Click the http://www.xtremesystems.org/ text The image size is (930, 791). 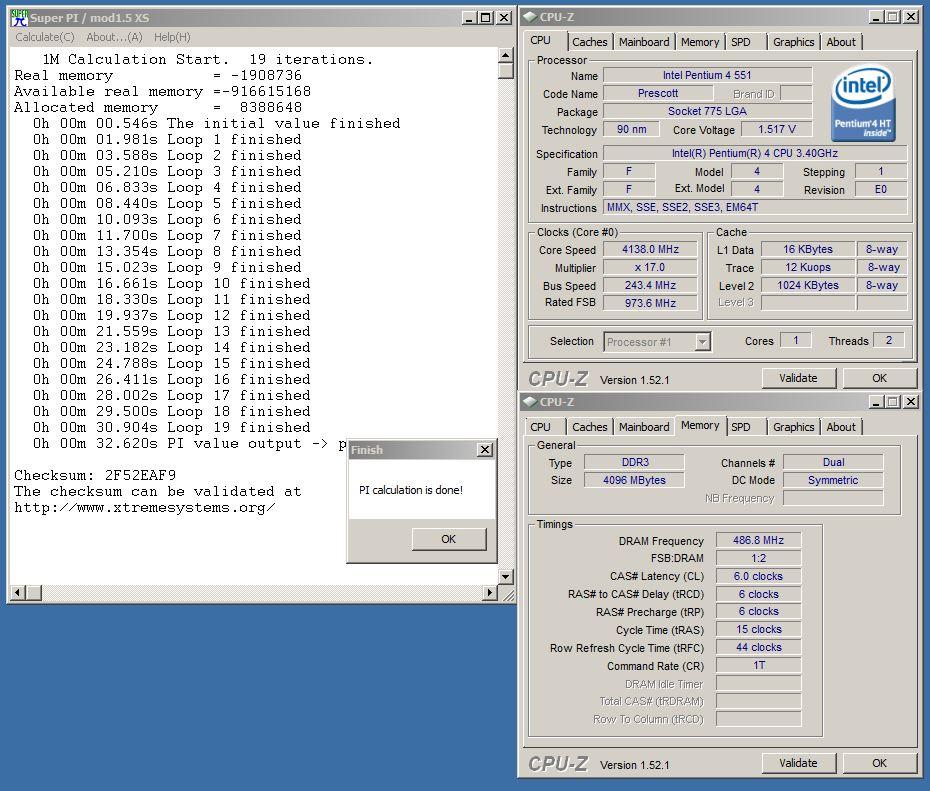point(145,508)
